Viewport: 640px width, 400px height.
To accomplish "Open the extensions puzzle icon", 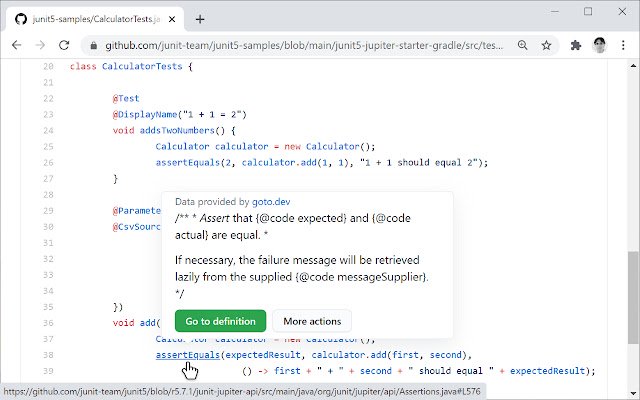I will point(576,45).
